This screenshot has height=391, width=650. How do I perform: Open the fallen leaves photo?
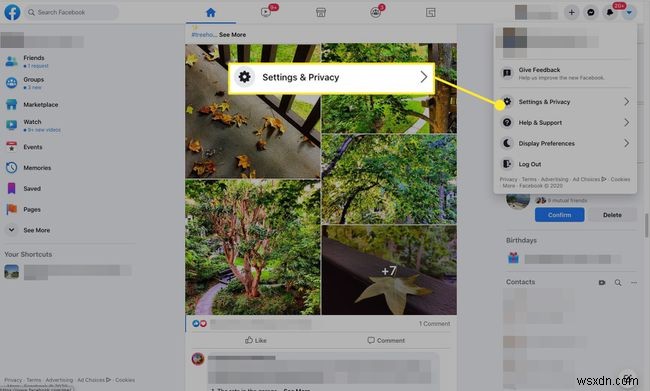point(253,111)
